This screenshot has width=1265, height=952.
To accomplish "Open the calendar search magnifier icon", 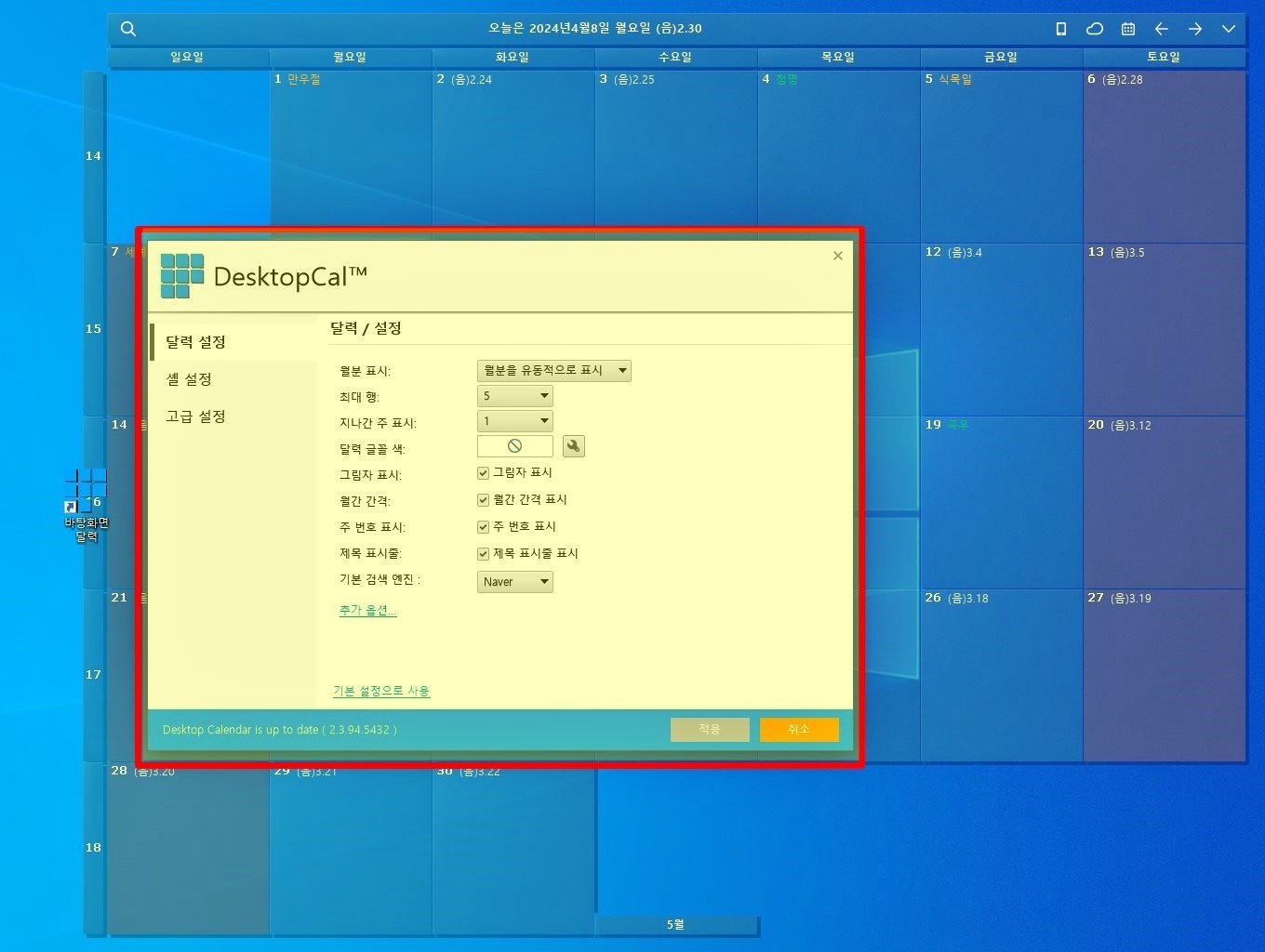I will click(128, 29).
